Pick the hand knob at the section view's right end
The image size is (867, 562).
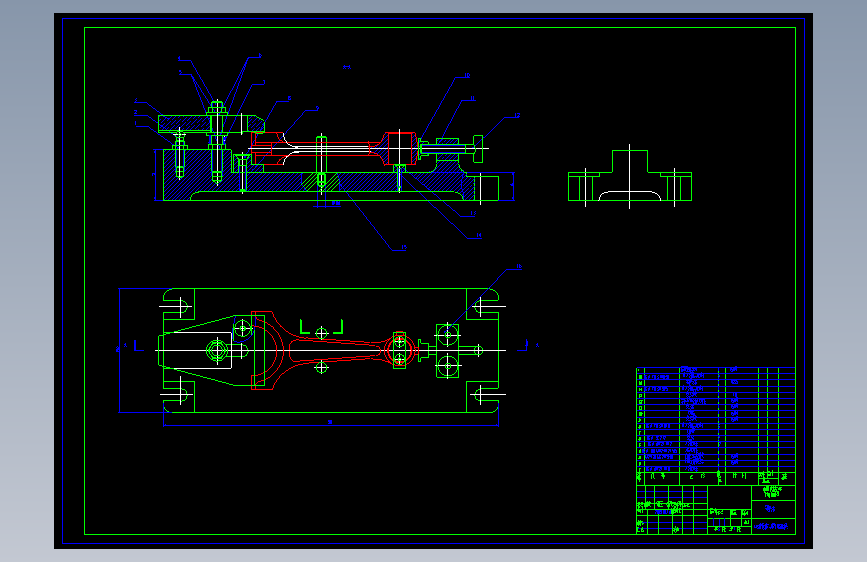coord(478,149)
